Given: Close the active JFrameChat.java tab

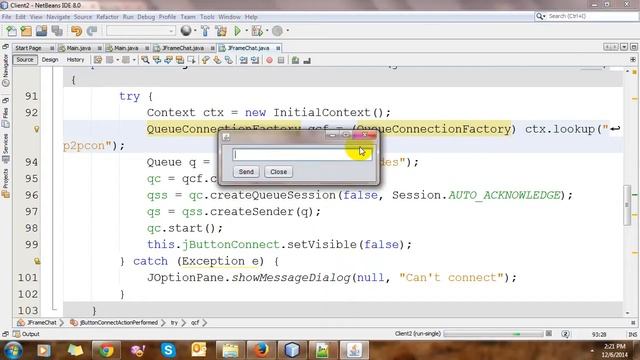Looking at the screenshot, I should [x=278, y=48].
